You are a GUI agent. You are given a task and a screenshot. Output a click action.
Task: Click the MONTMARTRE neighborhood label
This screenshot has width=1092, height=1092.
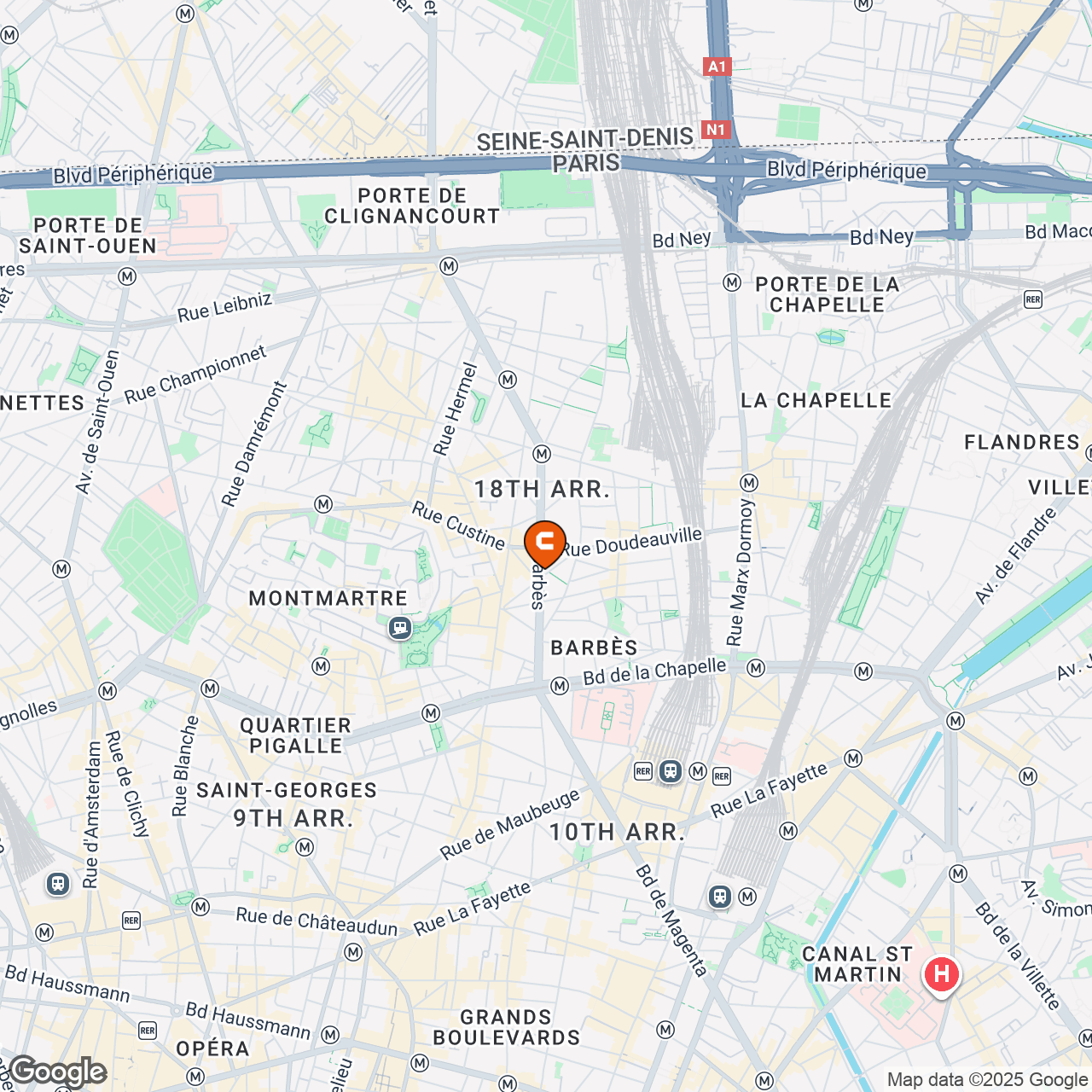pos(328,599)
